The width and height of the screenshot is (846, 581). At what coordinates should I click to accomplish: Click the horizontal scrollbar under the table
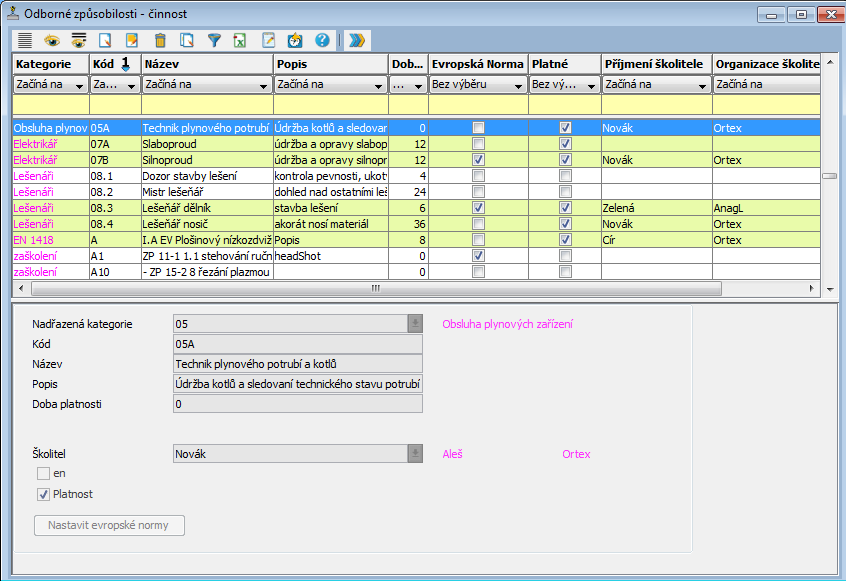point(376,289)
